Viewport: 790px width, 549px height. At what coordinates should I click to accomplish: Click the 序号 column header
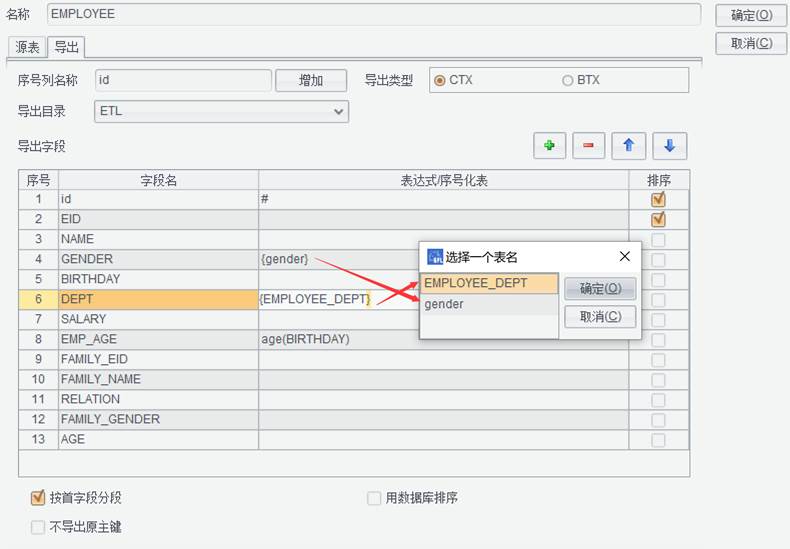[x=38, y=180]
